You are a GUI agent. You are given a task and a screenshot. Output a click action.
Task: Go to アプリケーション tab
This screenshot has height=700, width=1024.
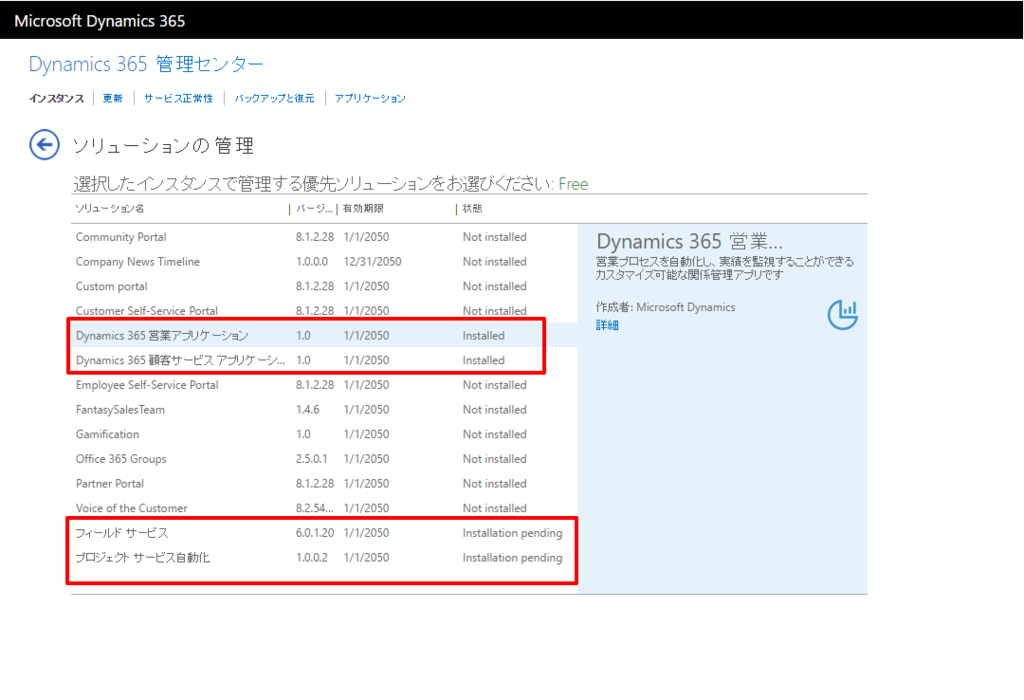(x=370, y=99)
